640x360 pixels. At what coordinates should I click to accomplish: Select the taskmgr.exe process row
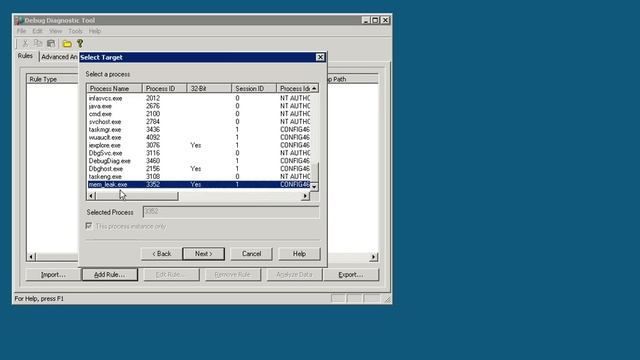(199, 129)
